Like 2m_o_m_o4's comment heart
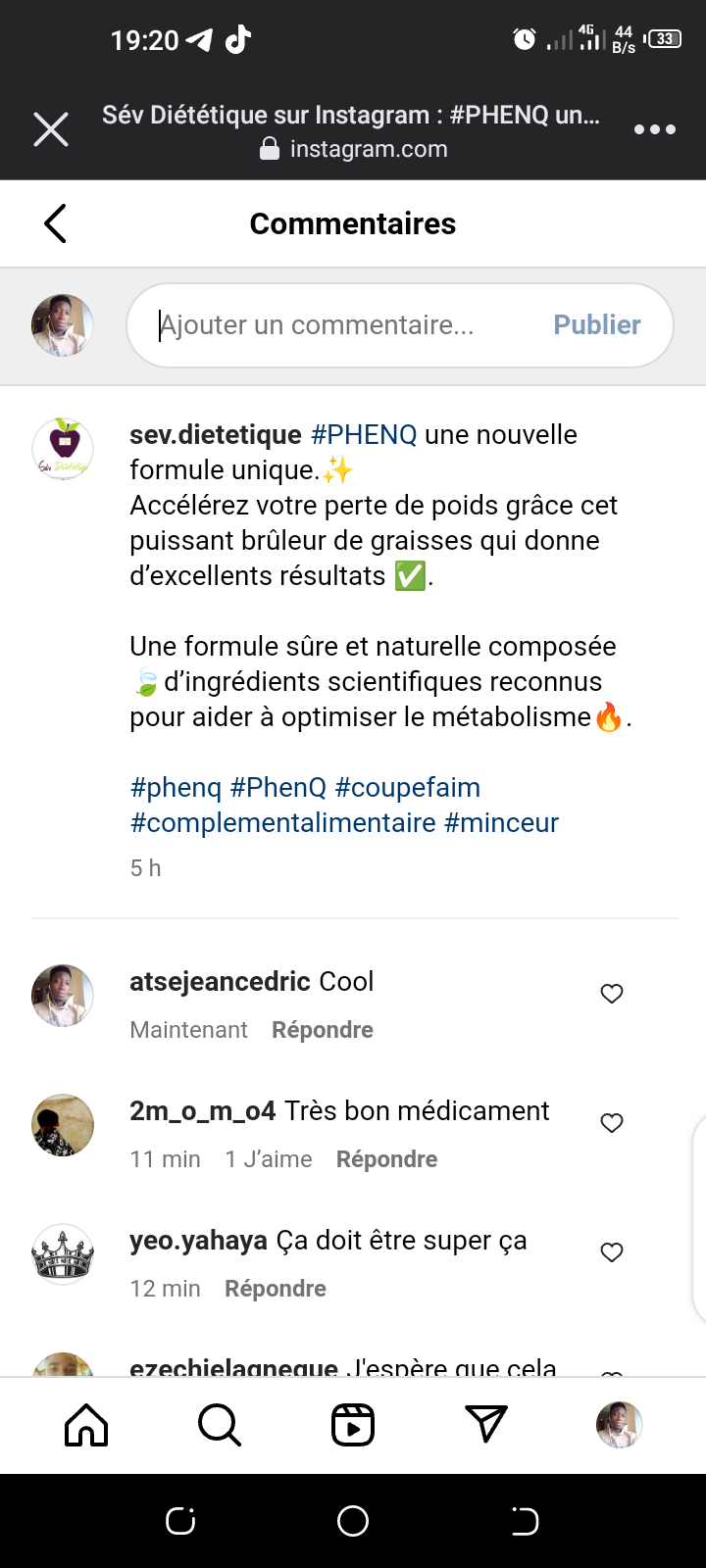 click(x=612, y=1123)
